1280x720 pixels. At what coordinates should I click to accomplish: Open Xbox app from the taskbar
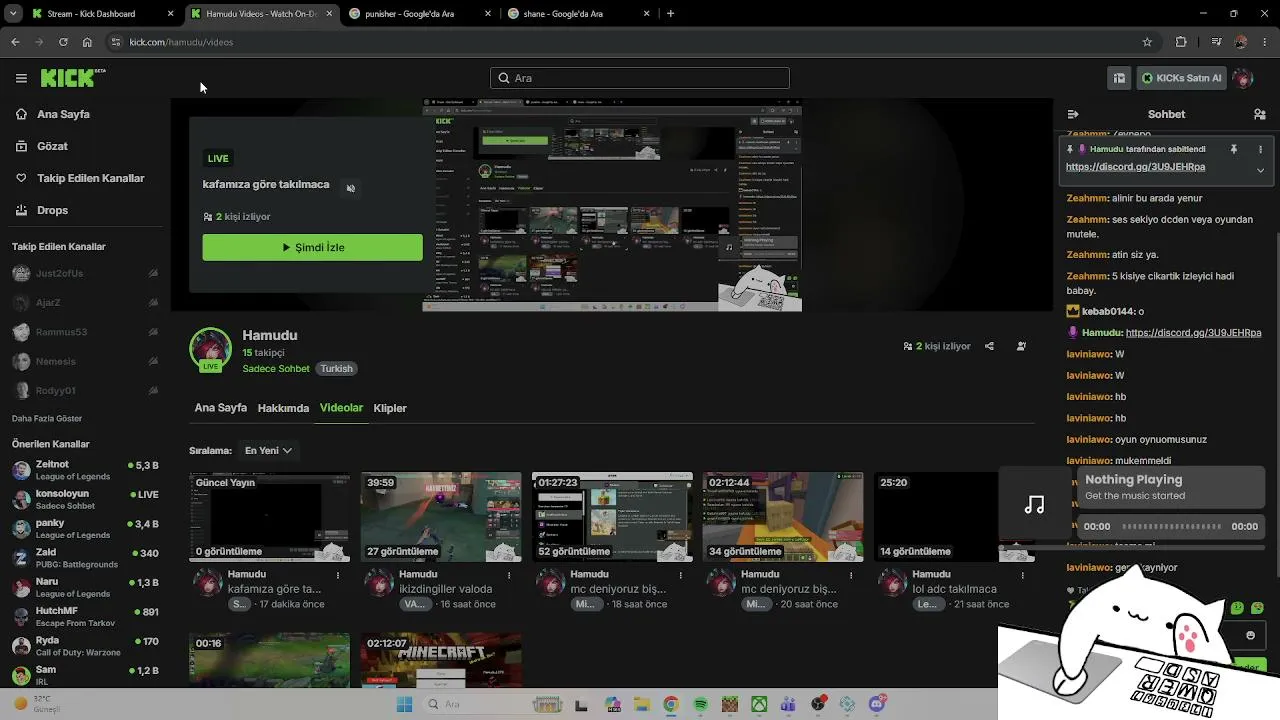coord(759,704)
